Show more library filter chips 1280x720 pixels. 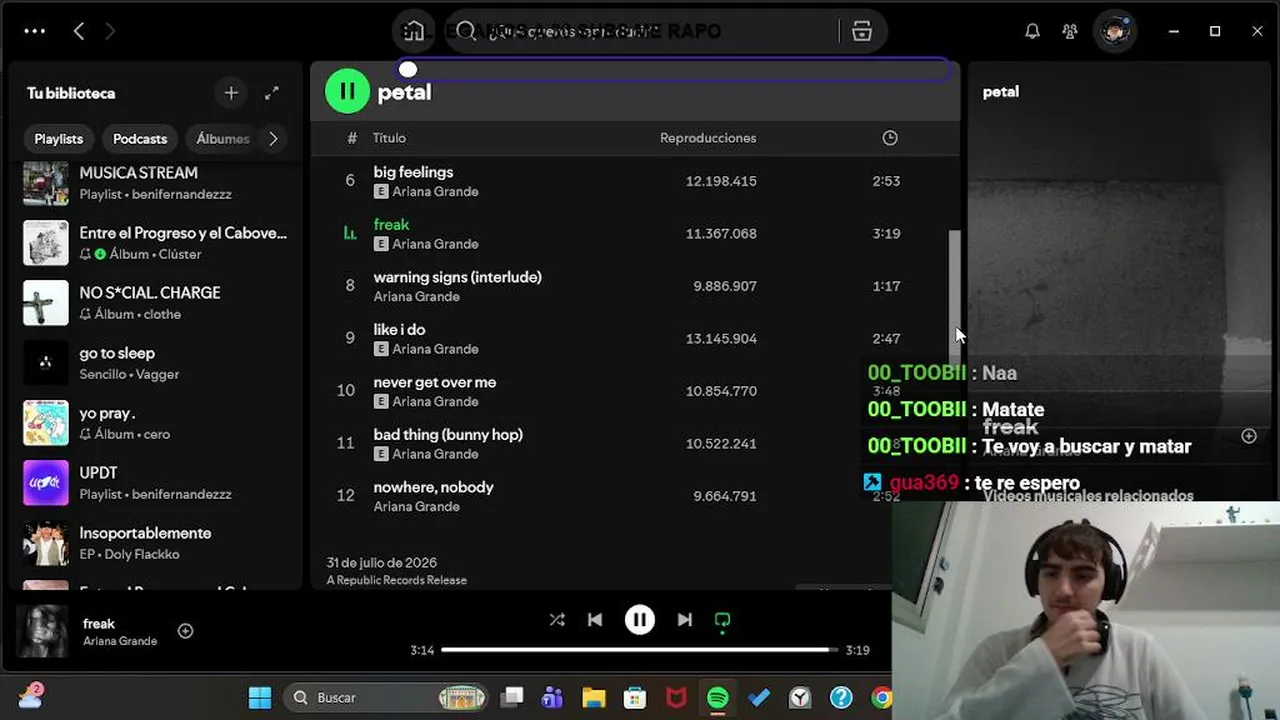coord(273,139)
